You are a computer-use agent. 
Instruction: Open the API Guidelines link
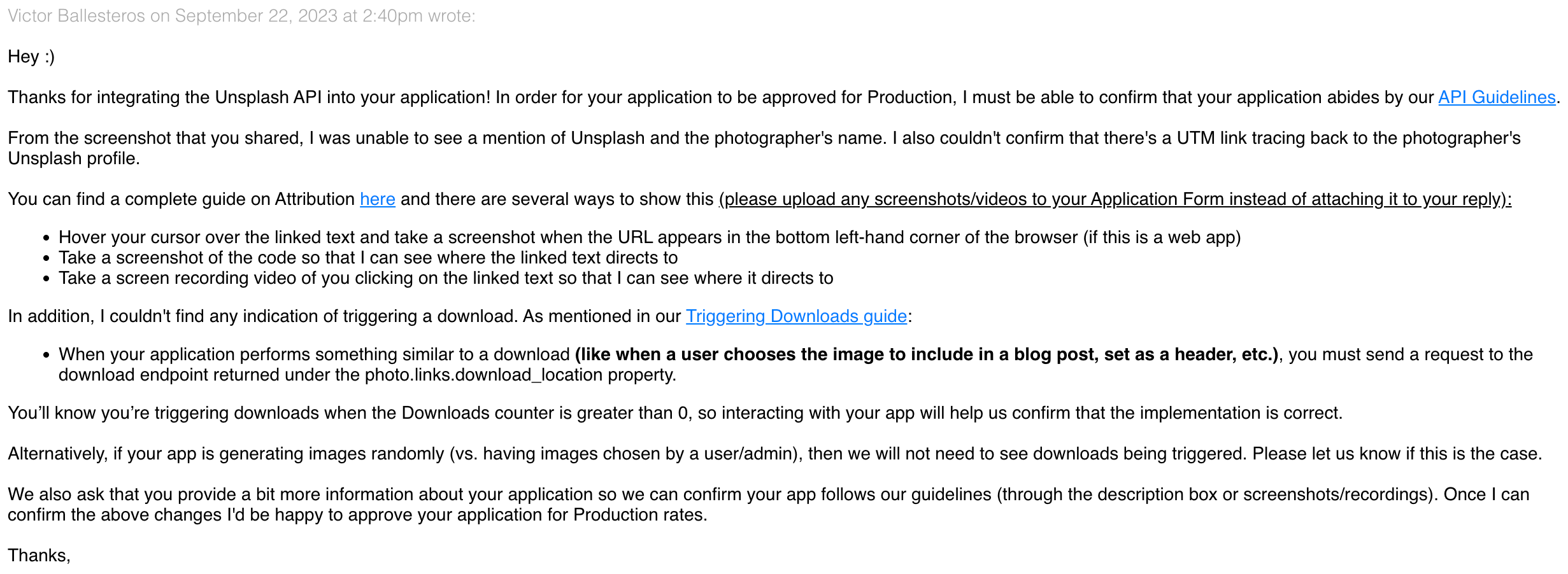pyautogui.click(x=1496, y=97)
